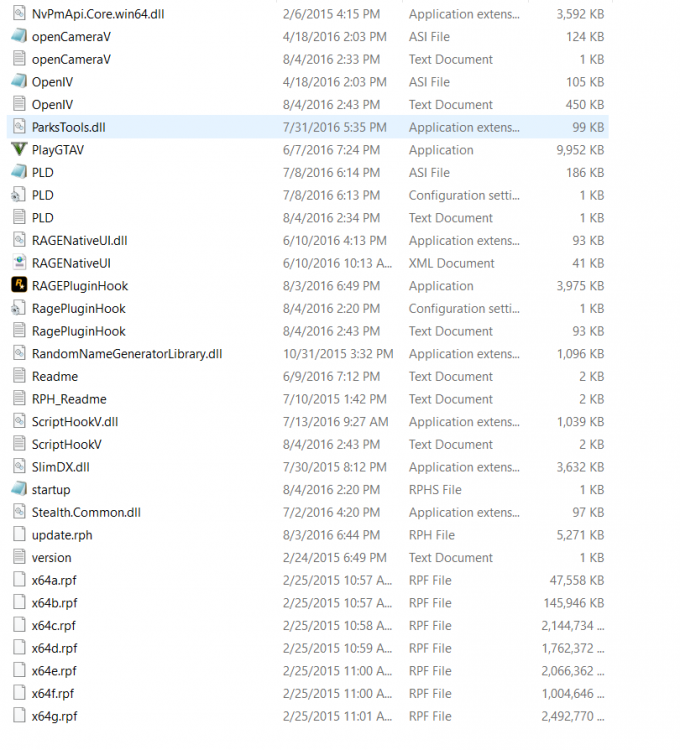Click the SlimDX.dll file icon
680x750 pixels.
tap(19, 466)
